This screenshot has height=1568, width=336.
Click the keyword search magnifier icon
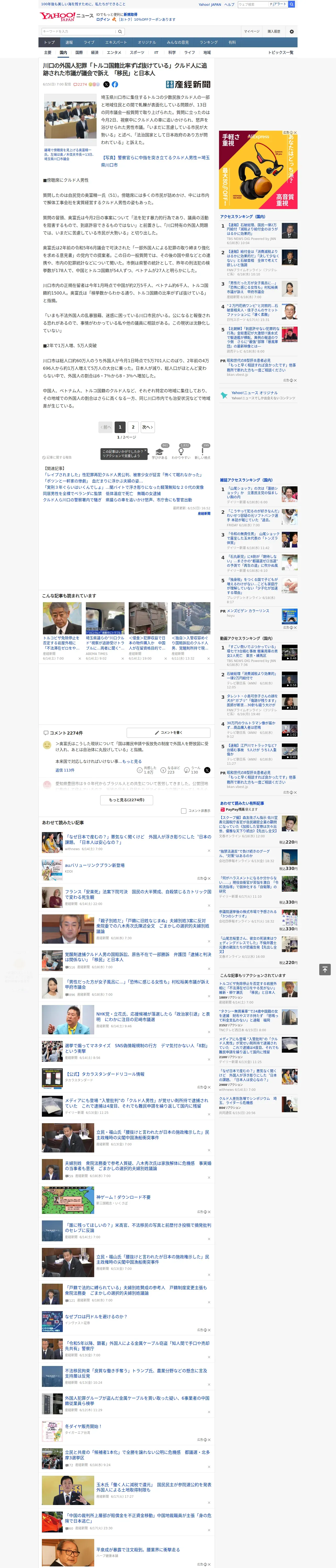coord(120,32)
